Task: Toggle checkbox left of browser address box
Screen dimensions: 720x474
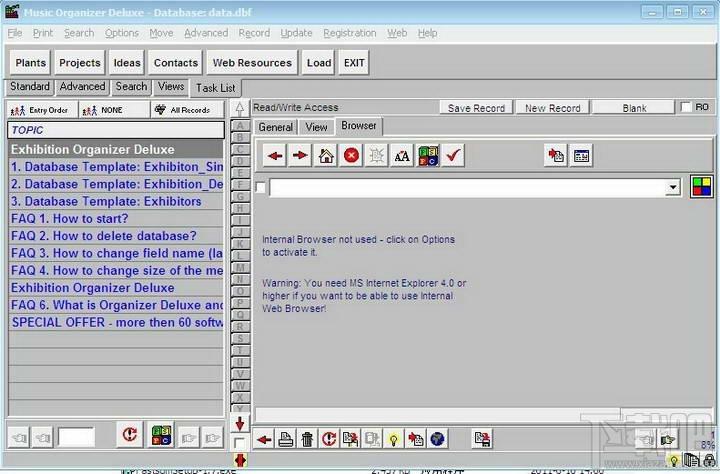Action: pyautogui.click(x=260, y=187)
